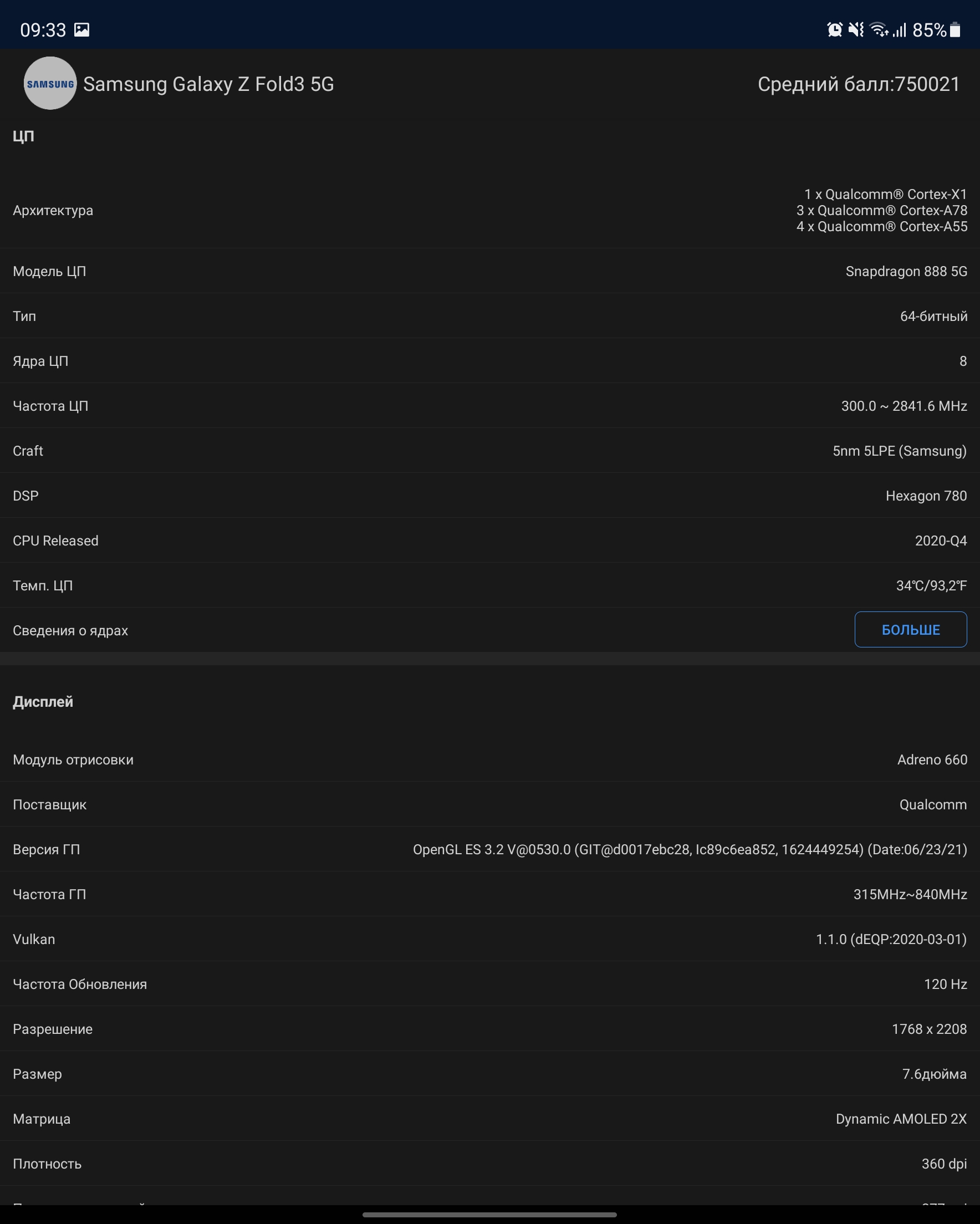
Task: Tap the bottom navigation gesture handle
Action: click(489, 1215)
